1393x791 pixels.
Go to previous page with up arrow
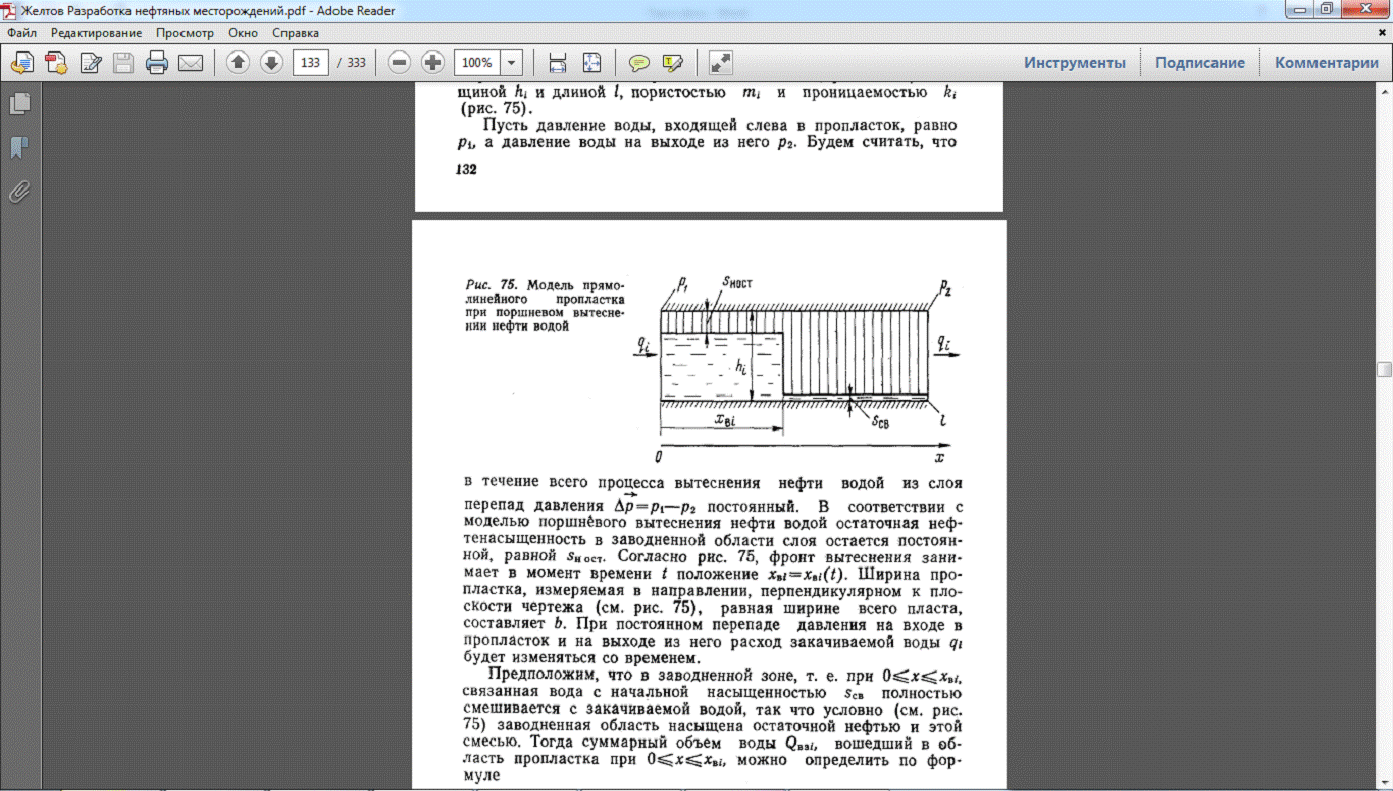coord(238,63)
